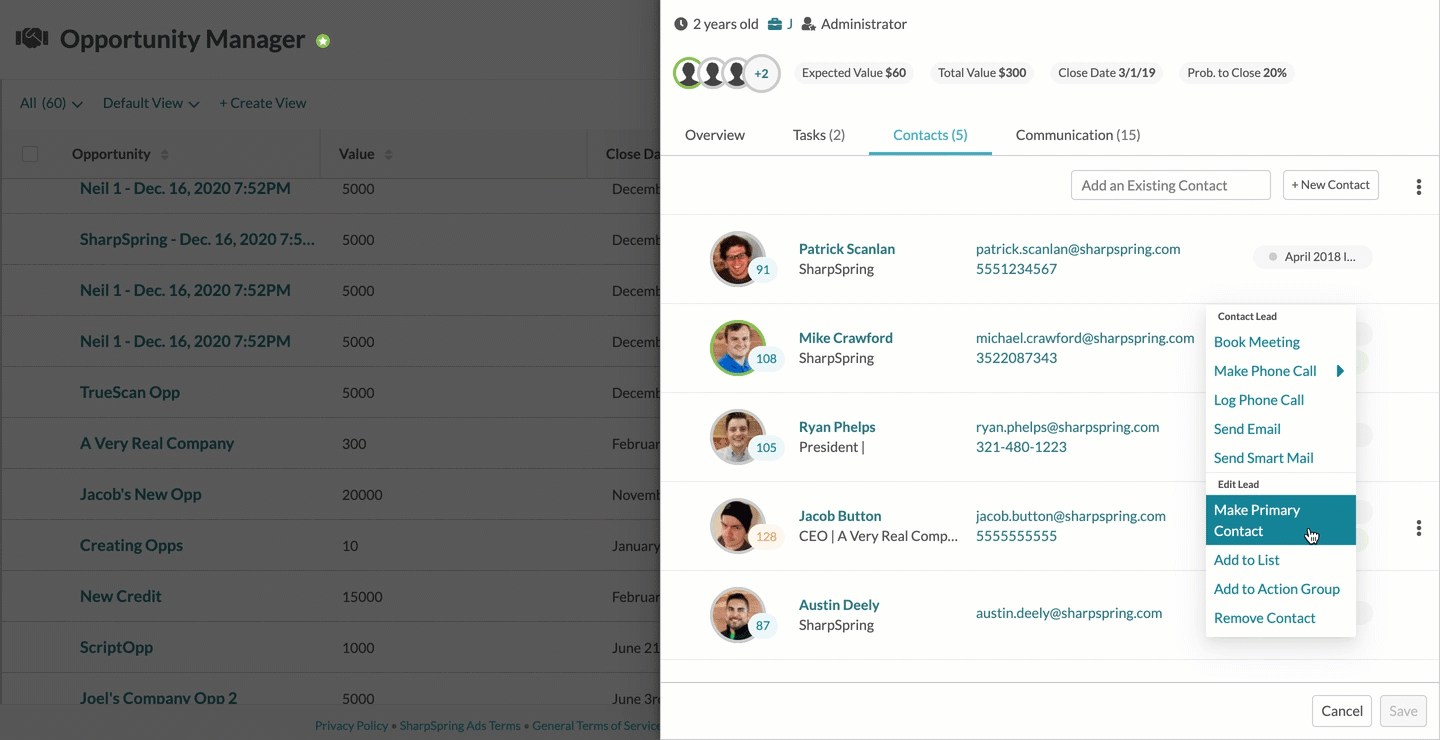Click Patrick Scanlan's lead score 91 badge
The image size is (1440, 740).
(763, 270)
